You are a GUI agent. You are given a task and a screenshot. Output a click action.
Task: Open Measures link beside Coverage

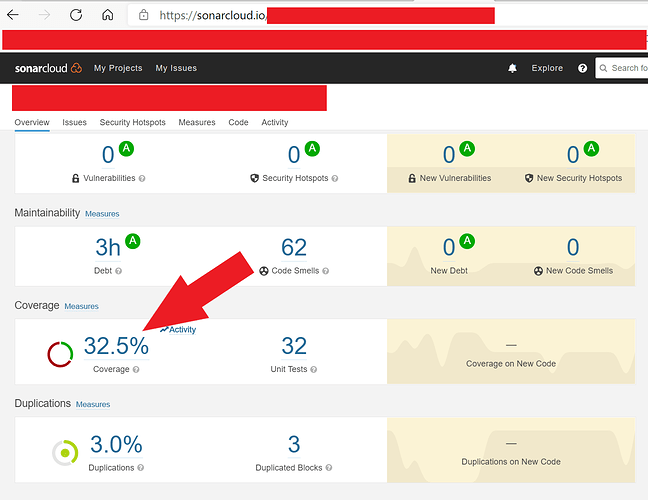coord(81,307)
